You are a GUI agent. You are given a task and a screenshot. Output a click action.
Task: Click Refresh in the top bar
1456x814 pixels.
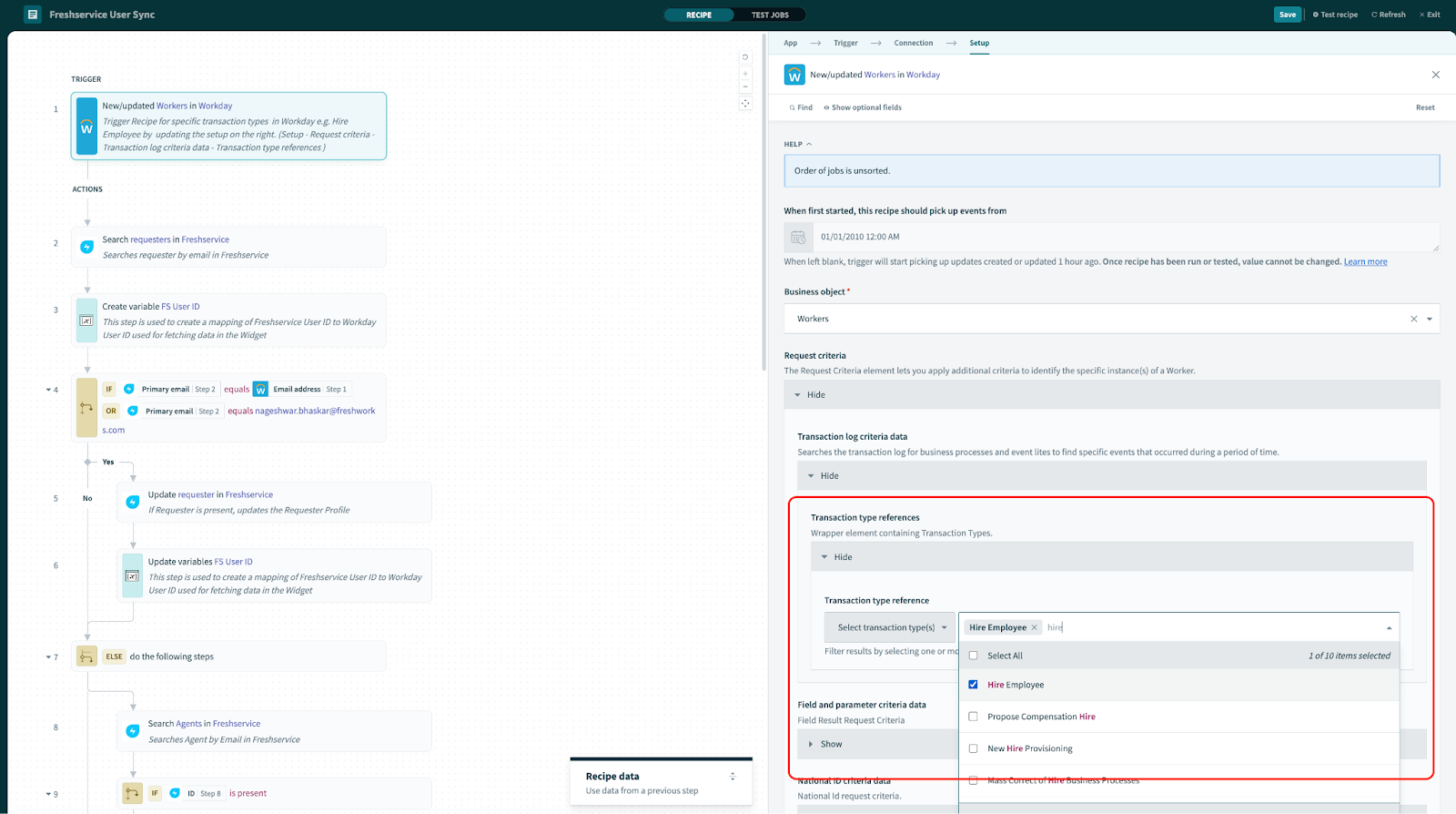tap(1389, 15)
